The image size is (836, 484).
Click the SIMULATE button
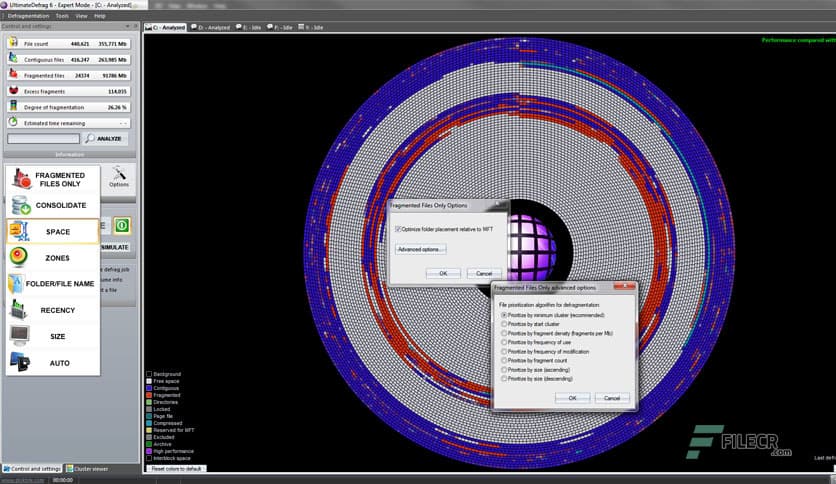pos(115,247)
